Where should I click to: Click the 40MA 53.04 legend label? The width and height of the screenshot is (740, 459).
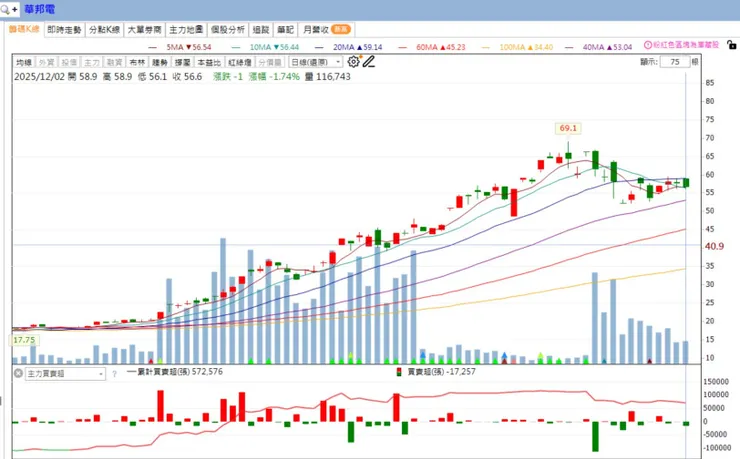607,47
